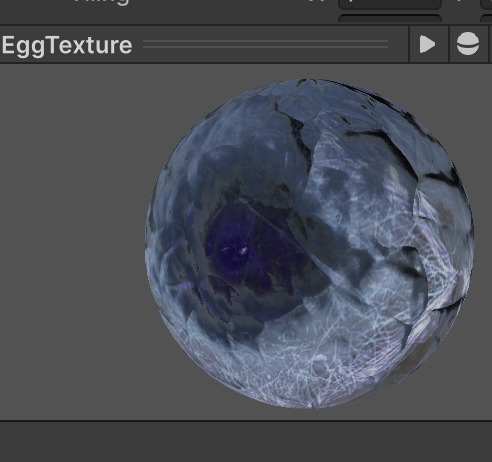Image resolution: width=492 pixels, height=462 pixels.
Task: Click the Tiling label at top
Action: pyautogui.click(x=102, y=2)
